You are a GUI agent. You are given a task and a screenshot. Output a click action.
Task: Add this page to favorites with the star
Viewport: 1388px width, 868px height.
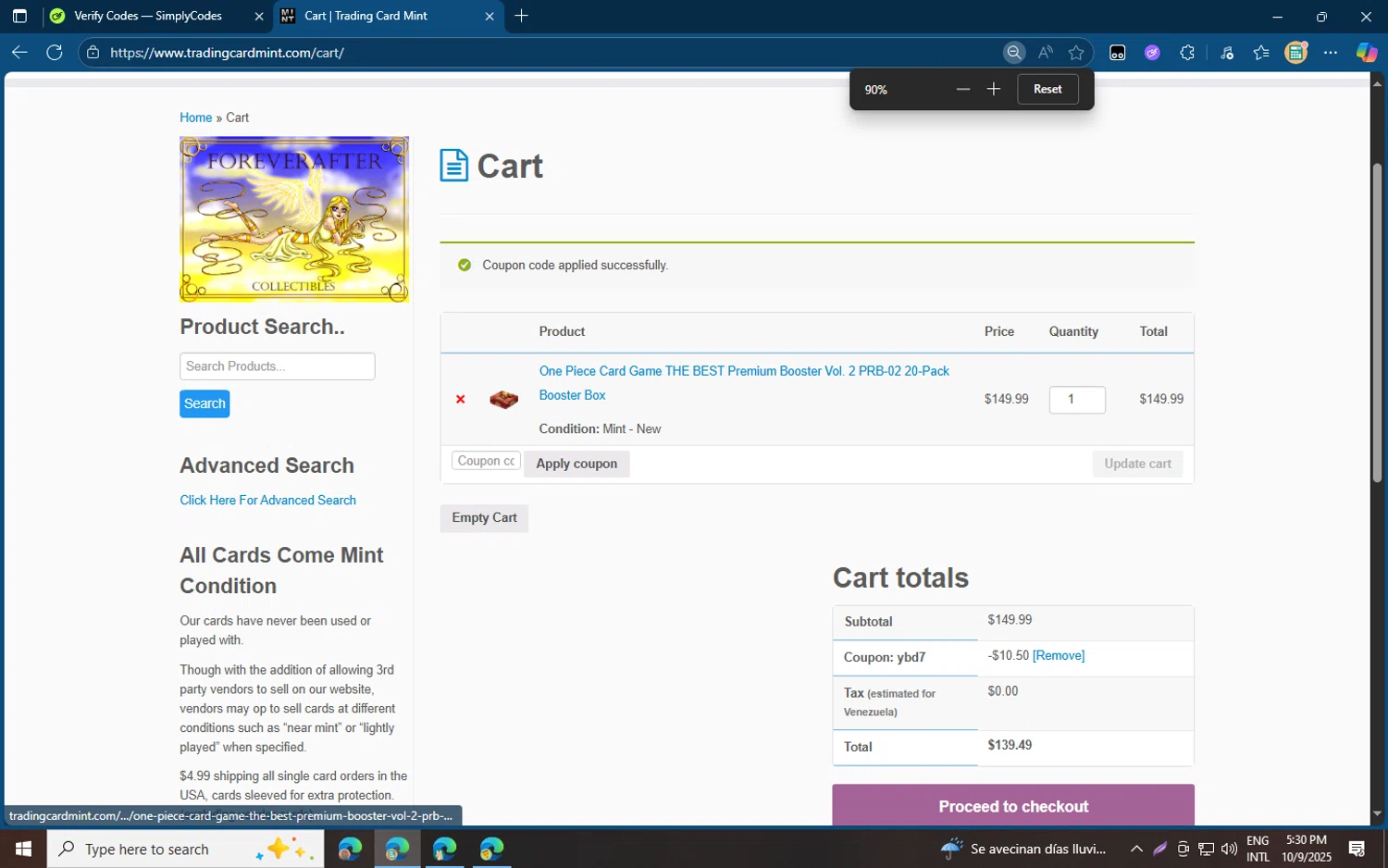[1075, 53]
